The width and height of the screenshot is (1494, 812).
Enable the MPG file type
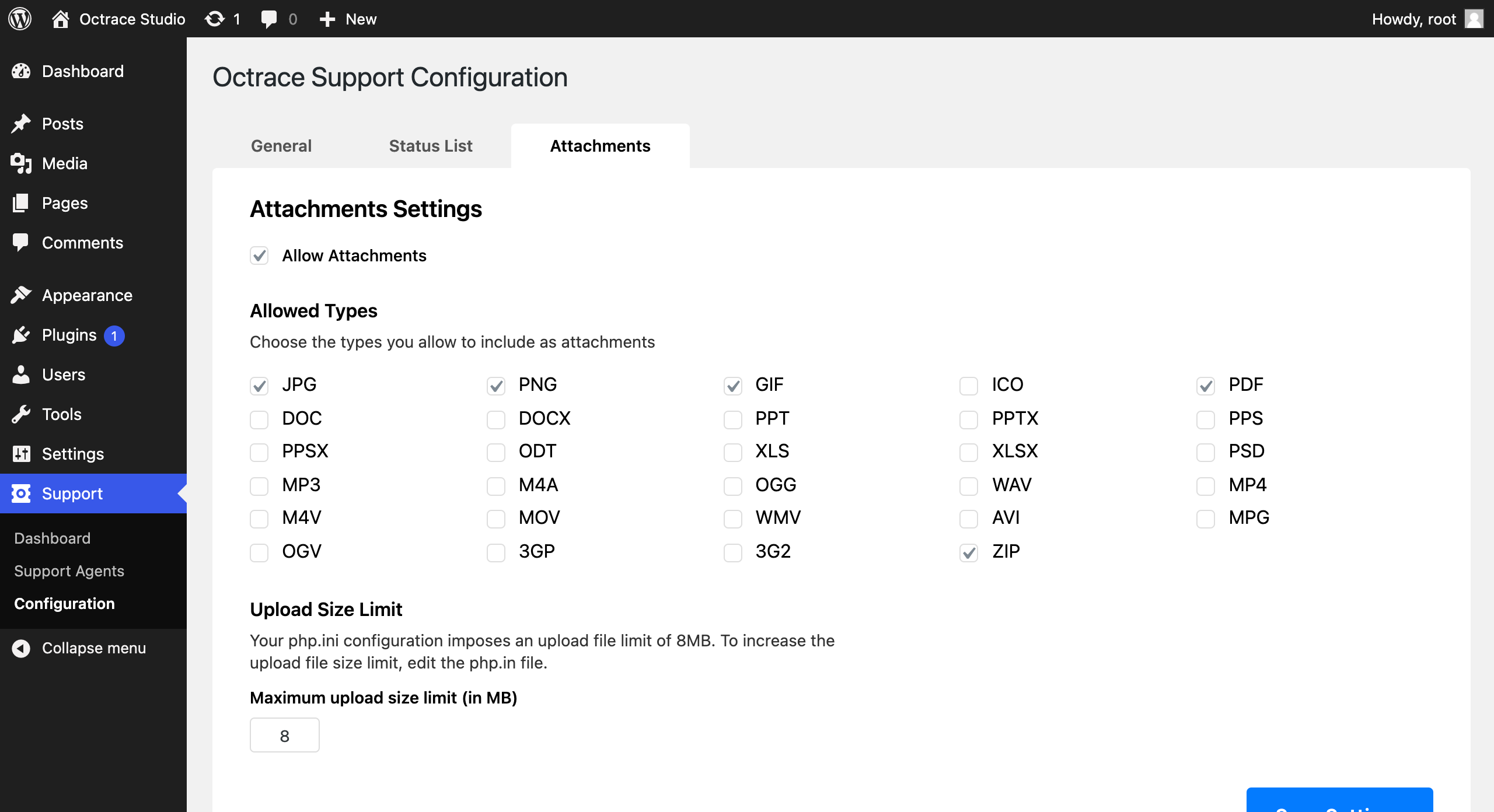click(x=1206, y=518)
